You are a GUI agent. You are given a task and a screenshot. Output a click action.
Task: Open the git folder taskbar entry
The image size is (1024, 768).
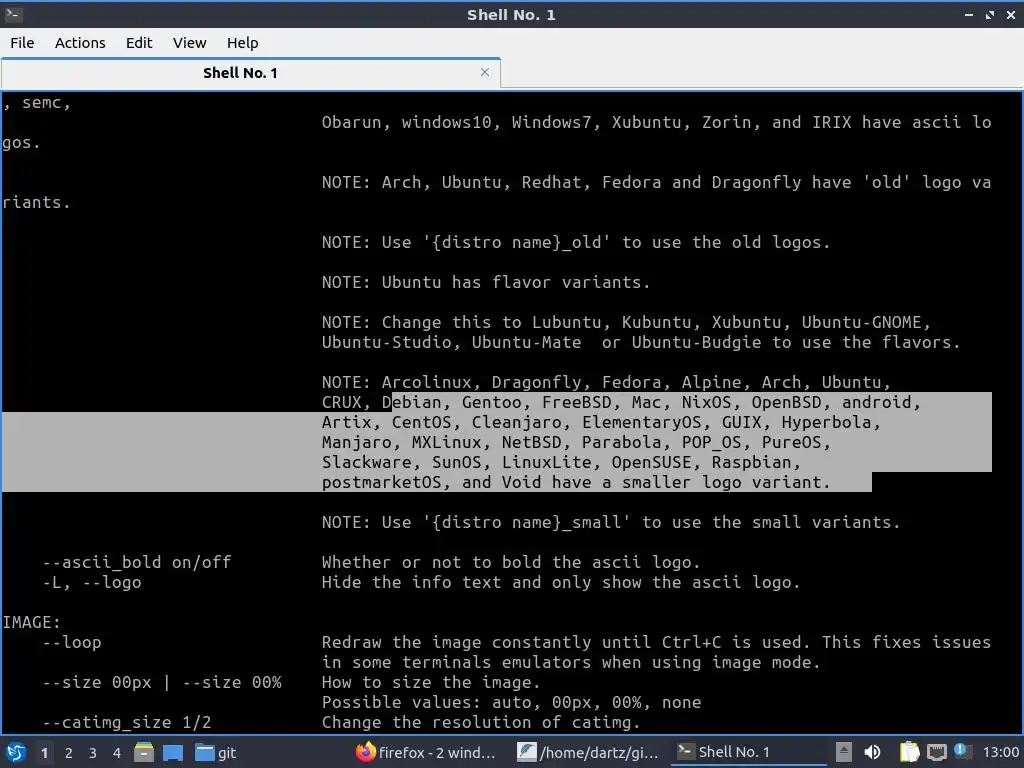coord(216,752)
